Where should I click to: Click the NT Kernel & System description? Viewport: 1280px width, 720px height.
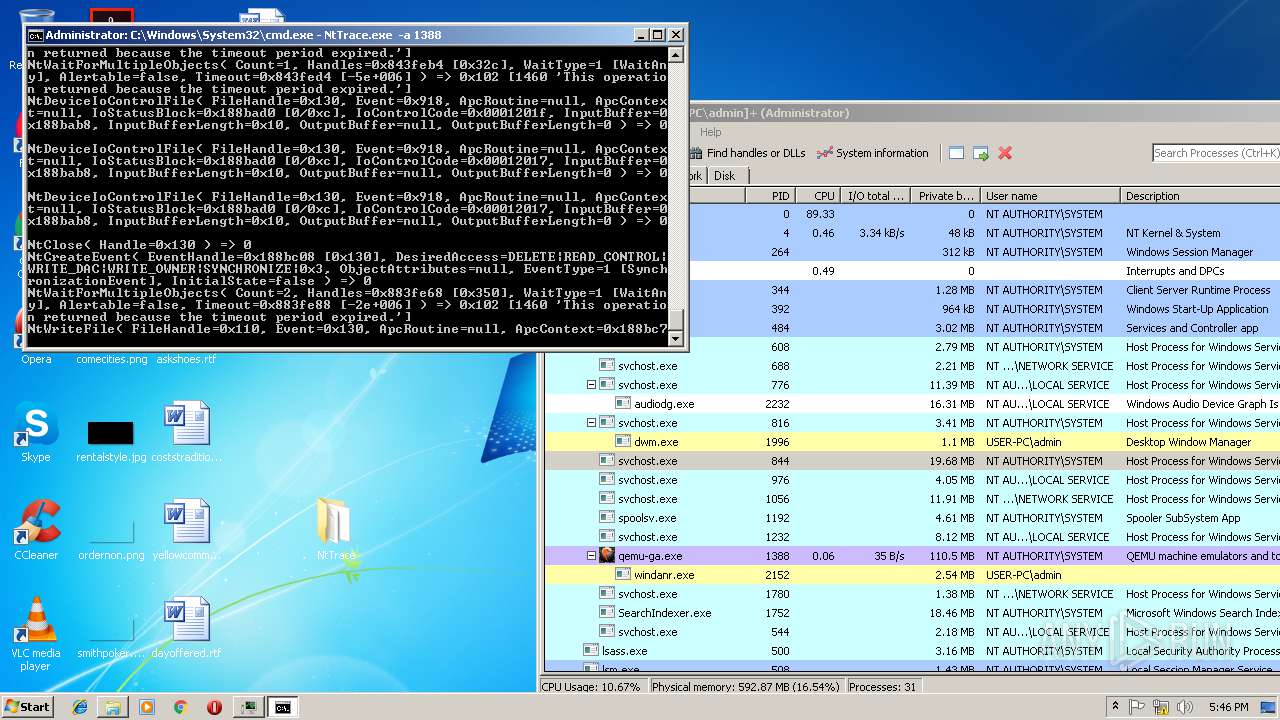click(x=1173, y=233)
